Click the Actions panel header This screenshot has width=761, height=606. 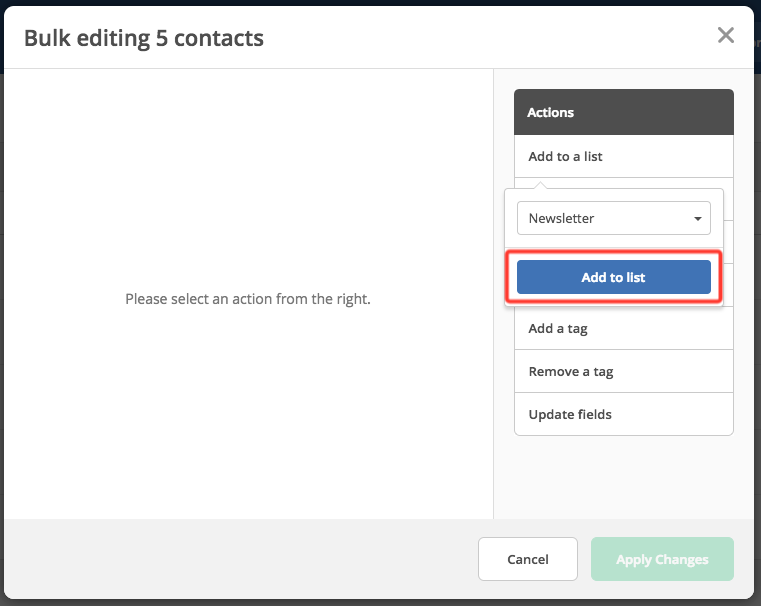[x=624, y=112]
